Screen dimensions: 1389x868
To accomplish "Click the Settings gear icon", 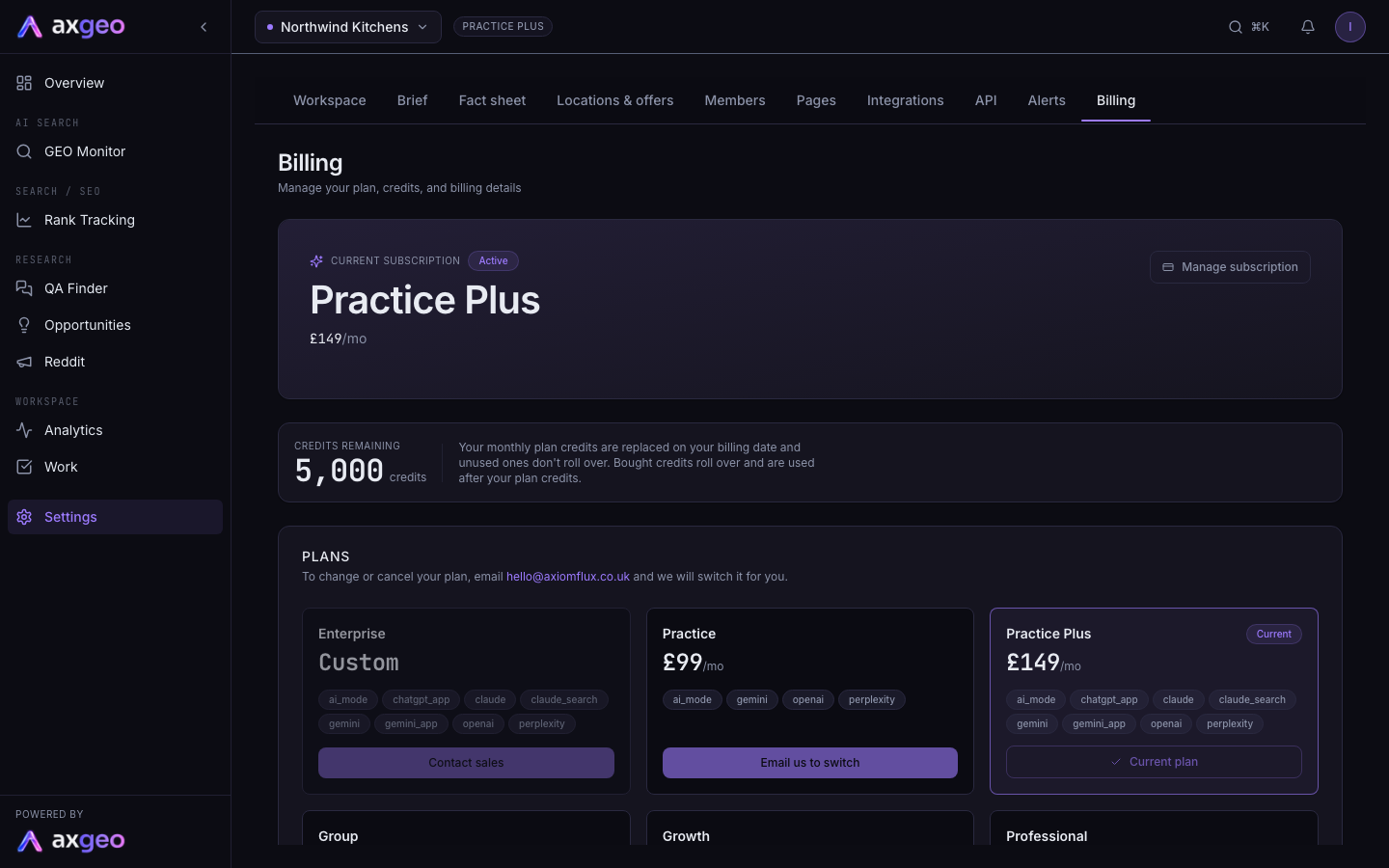I will 24,517.
